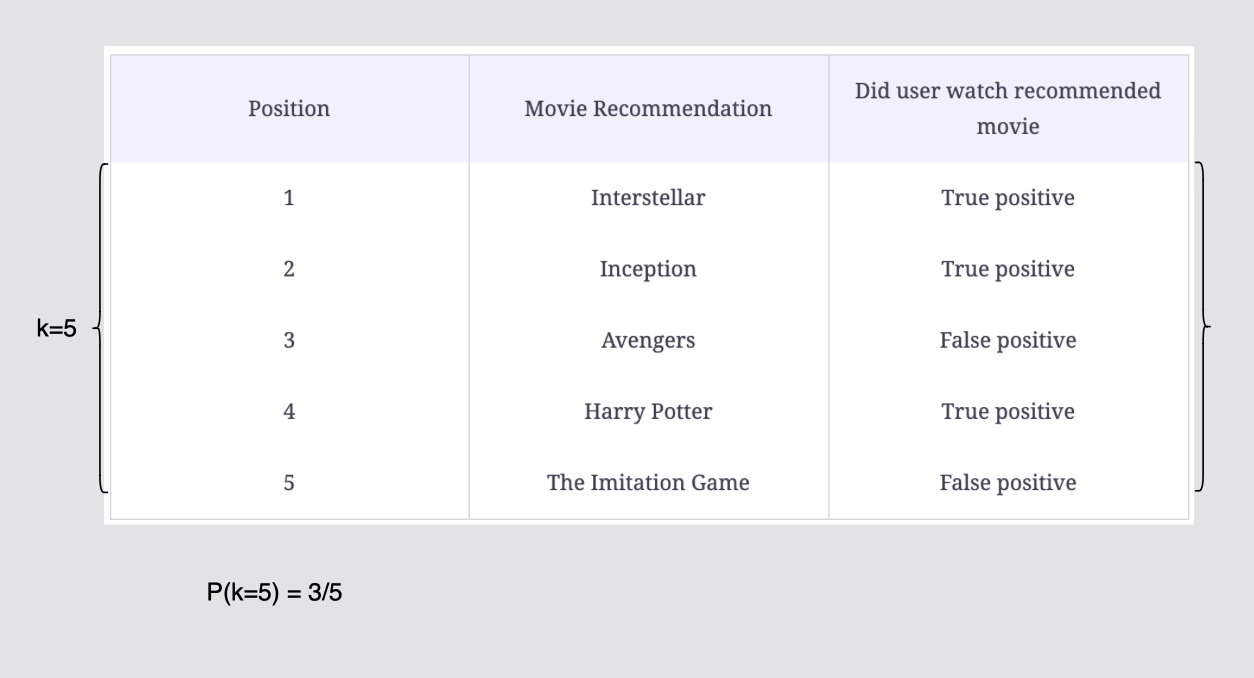Image resolution: width=1254 pixels, height=678 pixels.
Task: Select the Inception movie cell
Action: 648,269
